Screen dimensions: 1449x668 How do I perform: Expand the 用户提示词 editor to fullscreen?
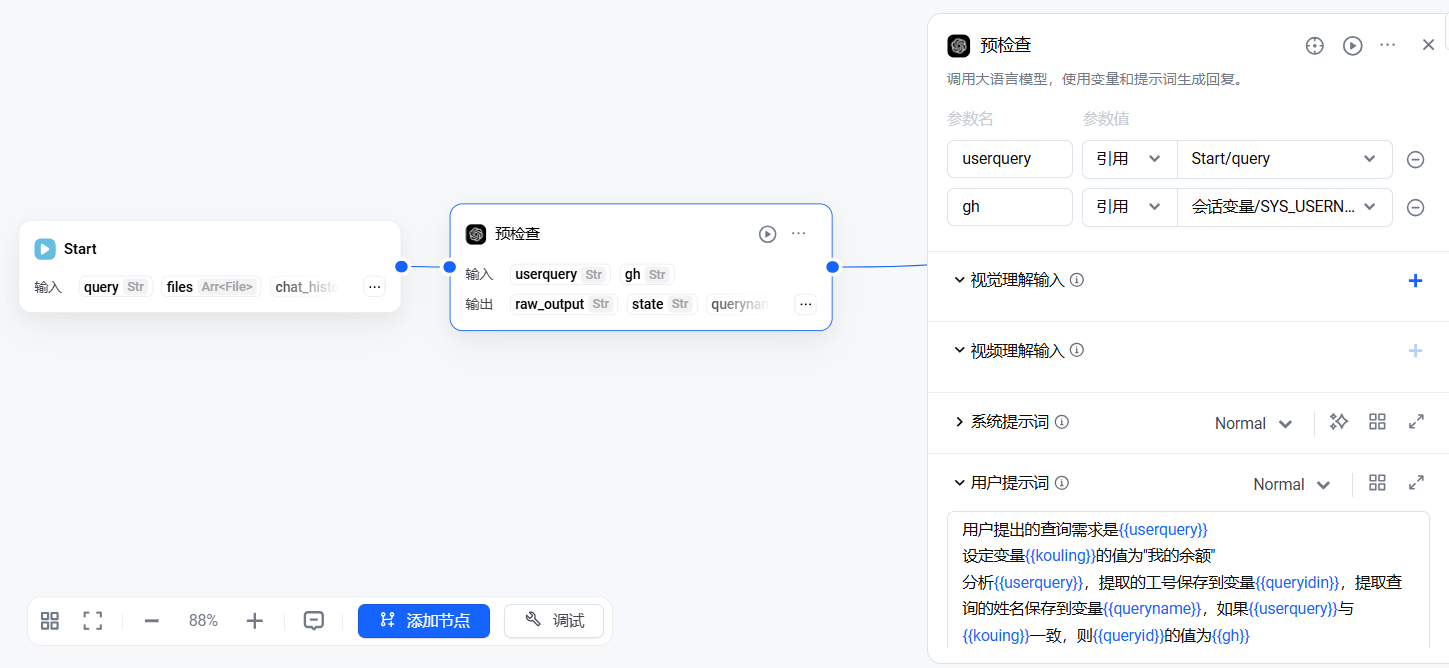pos(1416,483)
